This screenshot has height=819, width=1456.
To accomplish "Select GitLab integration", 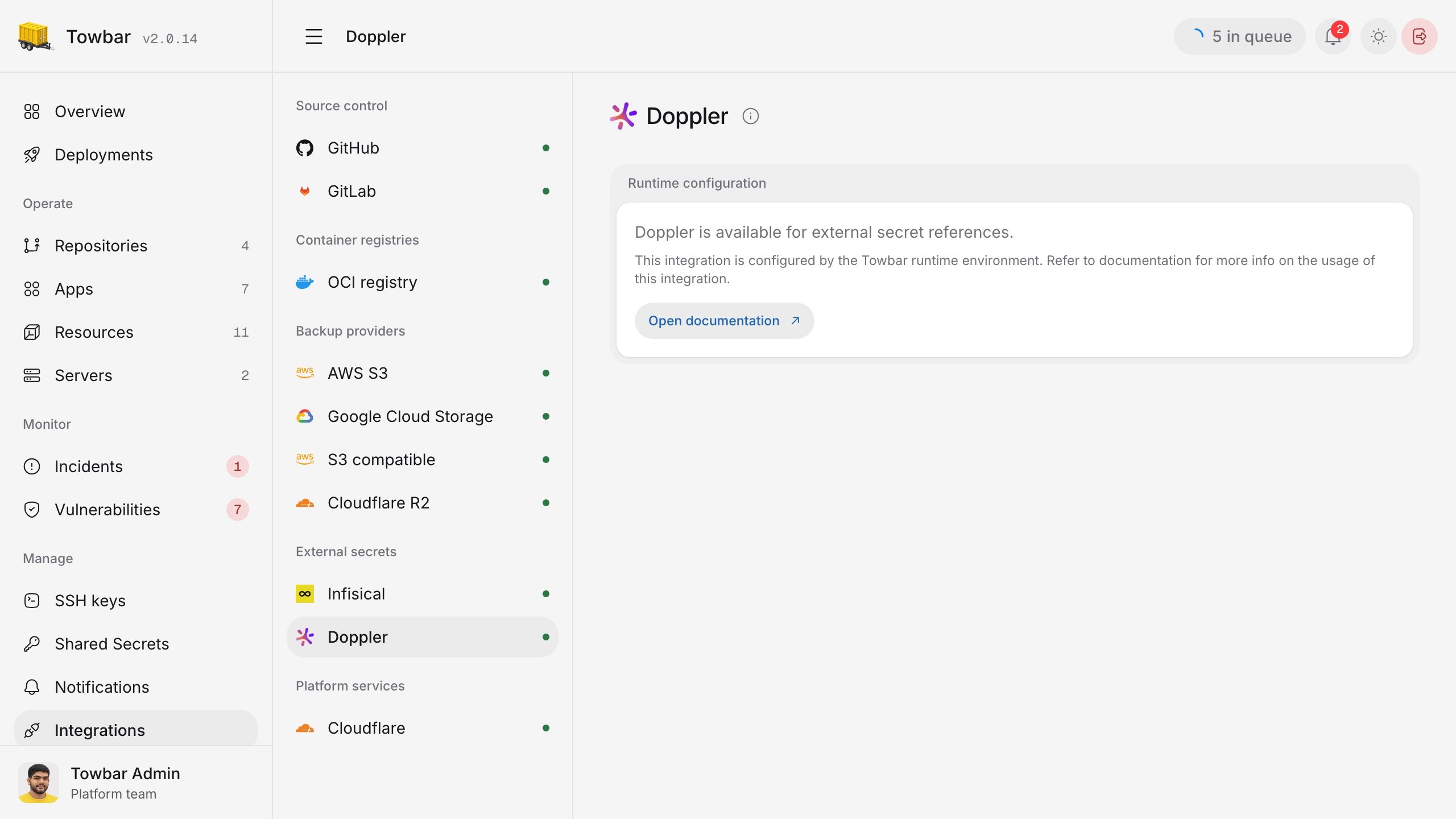I will click(x=423, y=191).
